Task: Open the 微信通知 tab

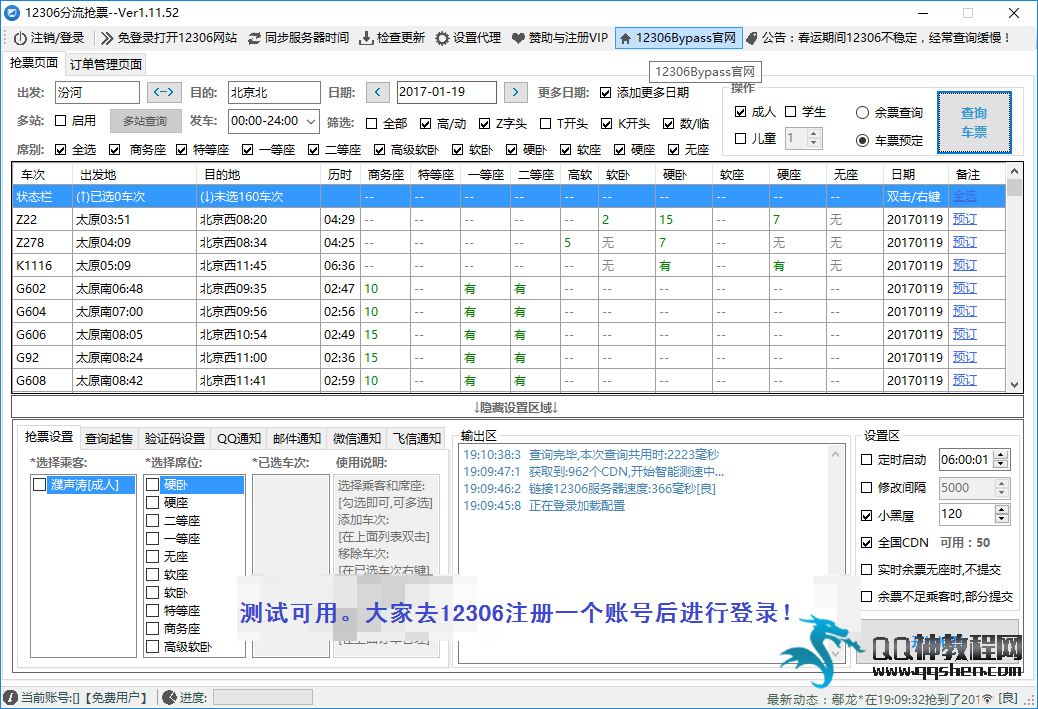Action: (357, 438)
